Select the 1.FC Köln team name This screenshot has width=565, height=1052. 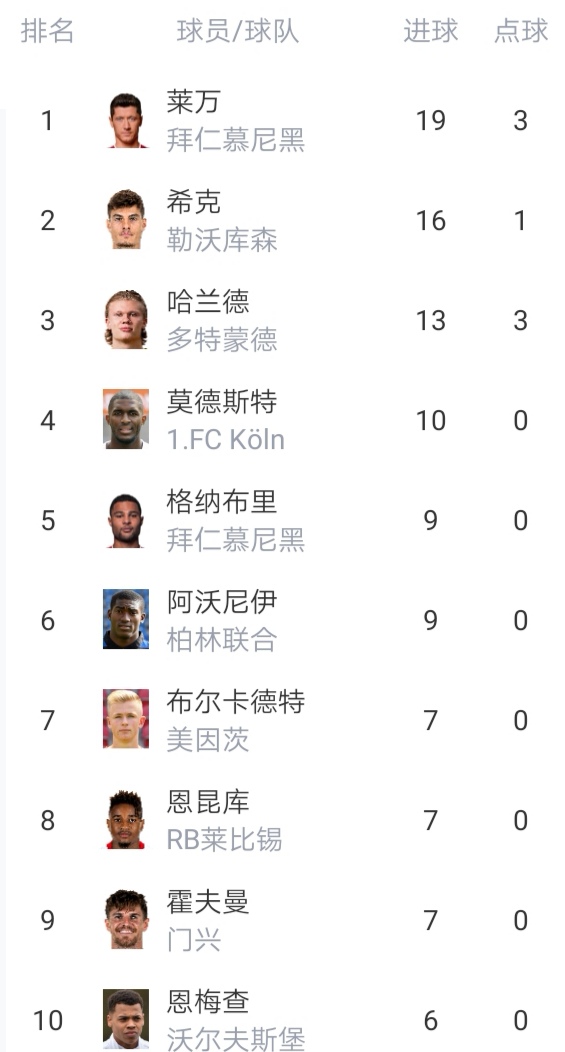(226, 439)
